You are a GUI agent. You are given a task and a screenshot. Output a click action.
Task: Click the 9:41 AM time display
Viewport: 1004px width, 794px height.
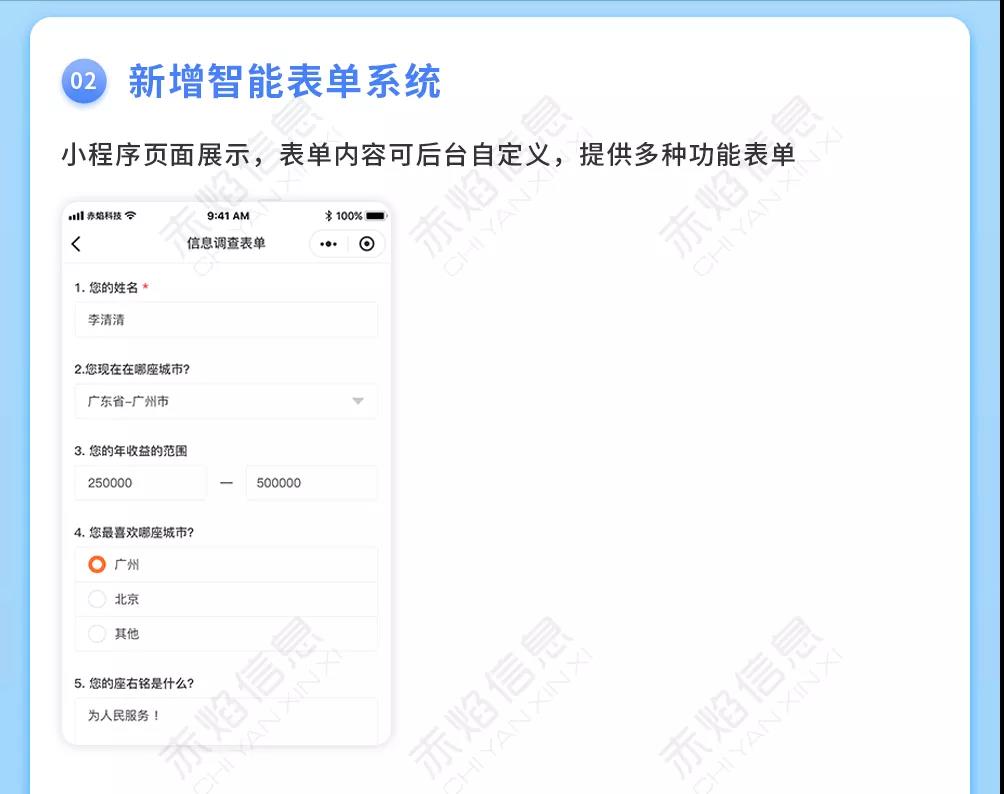(228, 216)
